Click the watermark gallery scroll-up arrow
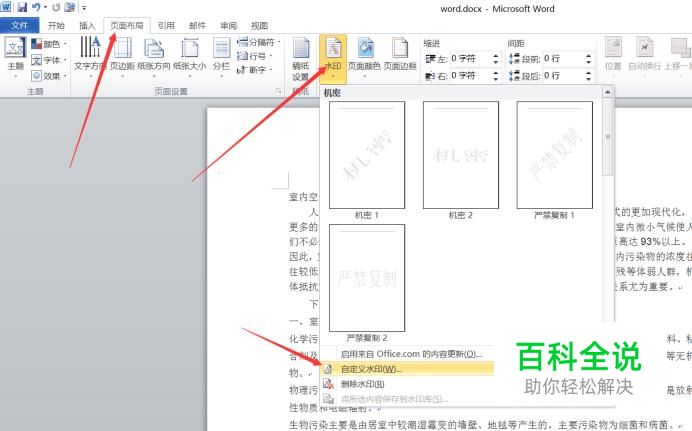 point(608,92)
